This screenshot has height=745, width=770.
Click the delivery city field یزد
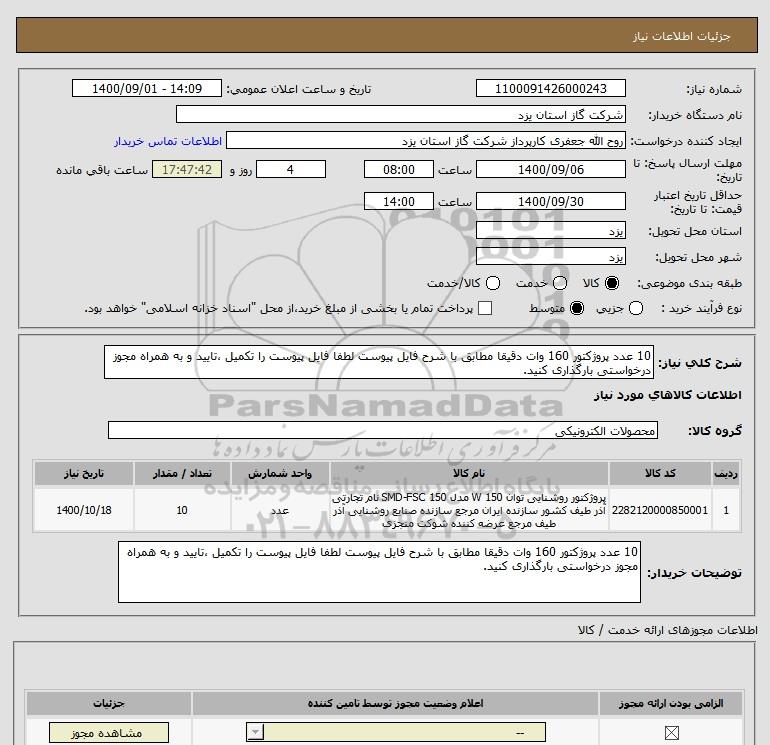(x=550, y=256)
